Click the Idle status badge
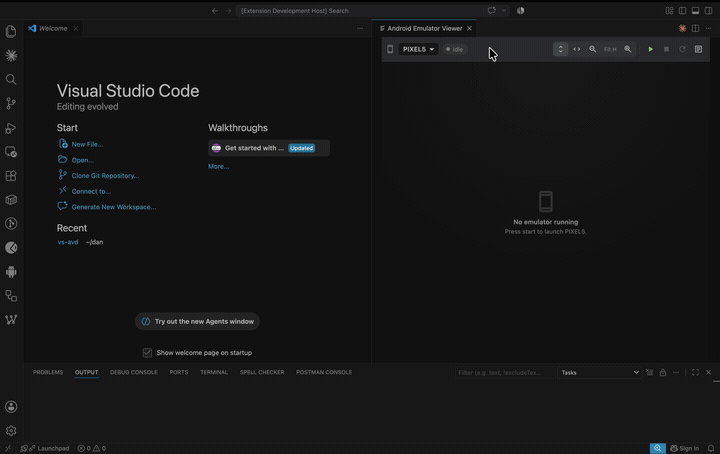The width and height of the screenshot is (720, 454). pyautogui.click(x=455, y=49)
